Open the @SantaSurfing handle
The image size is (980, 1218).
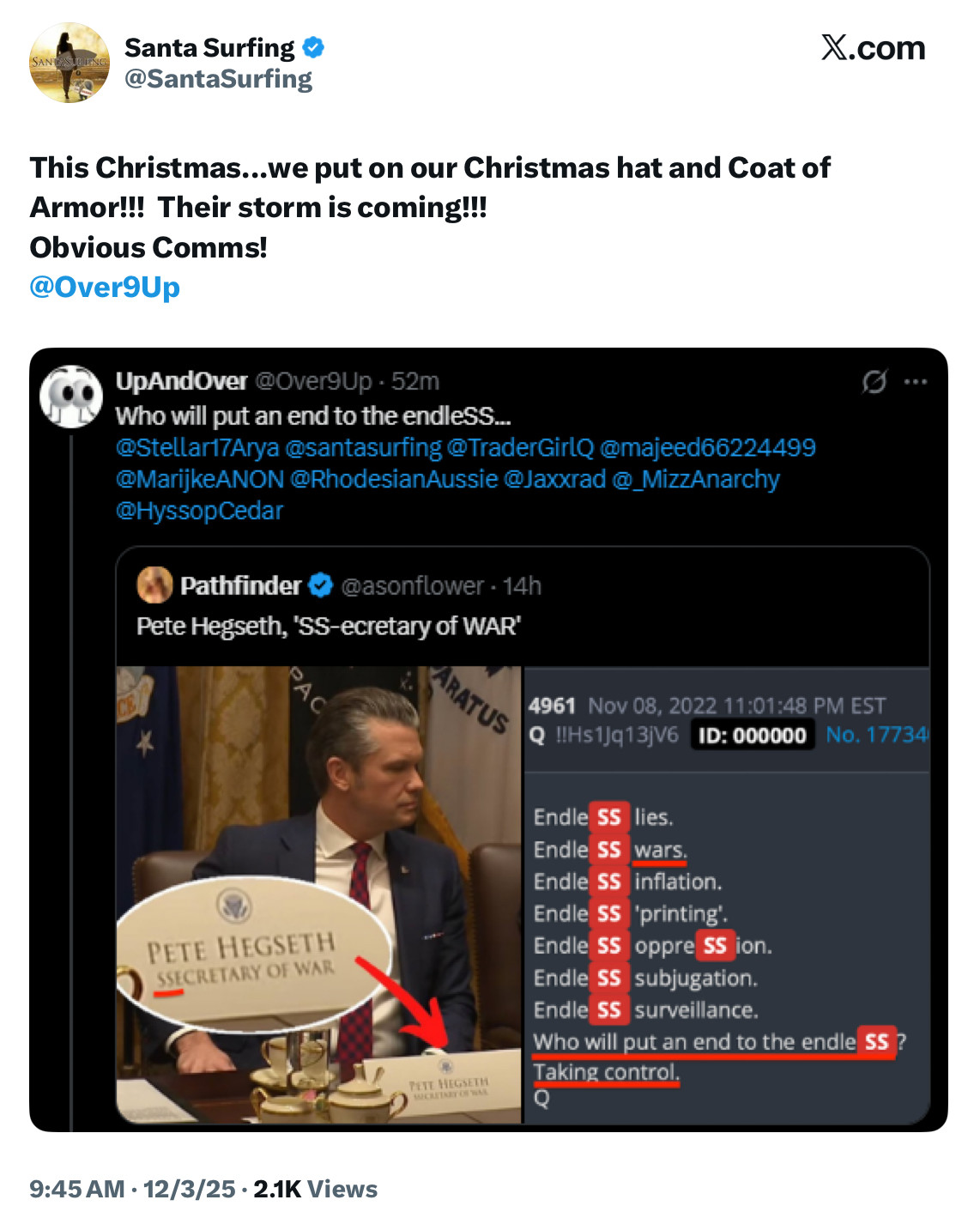click(218, 79)
